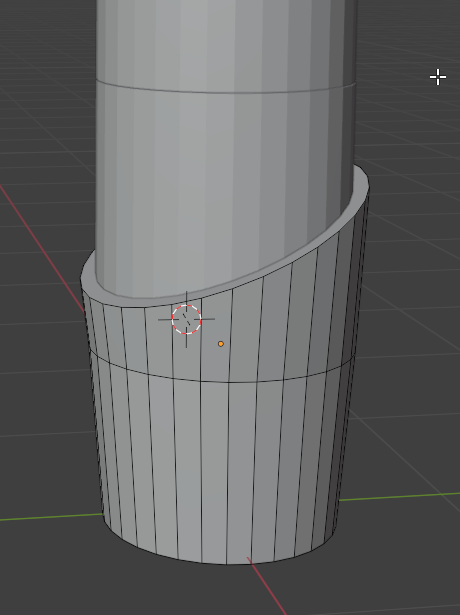Image resolution: width=460 pixels, height=615 pixels.
Task: Click the red-white 3D cursor circle
Action: [x=187, y=319]
